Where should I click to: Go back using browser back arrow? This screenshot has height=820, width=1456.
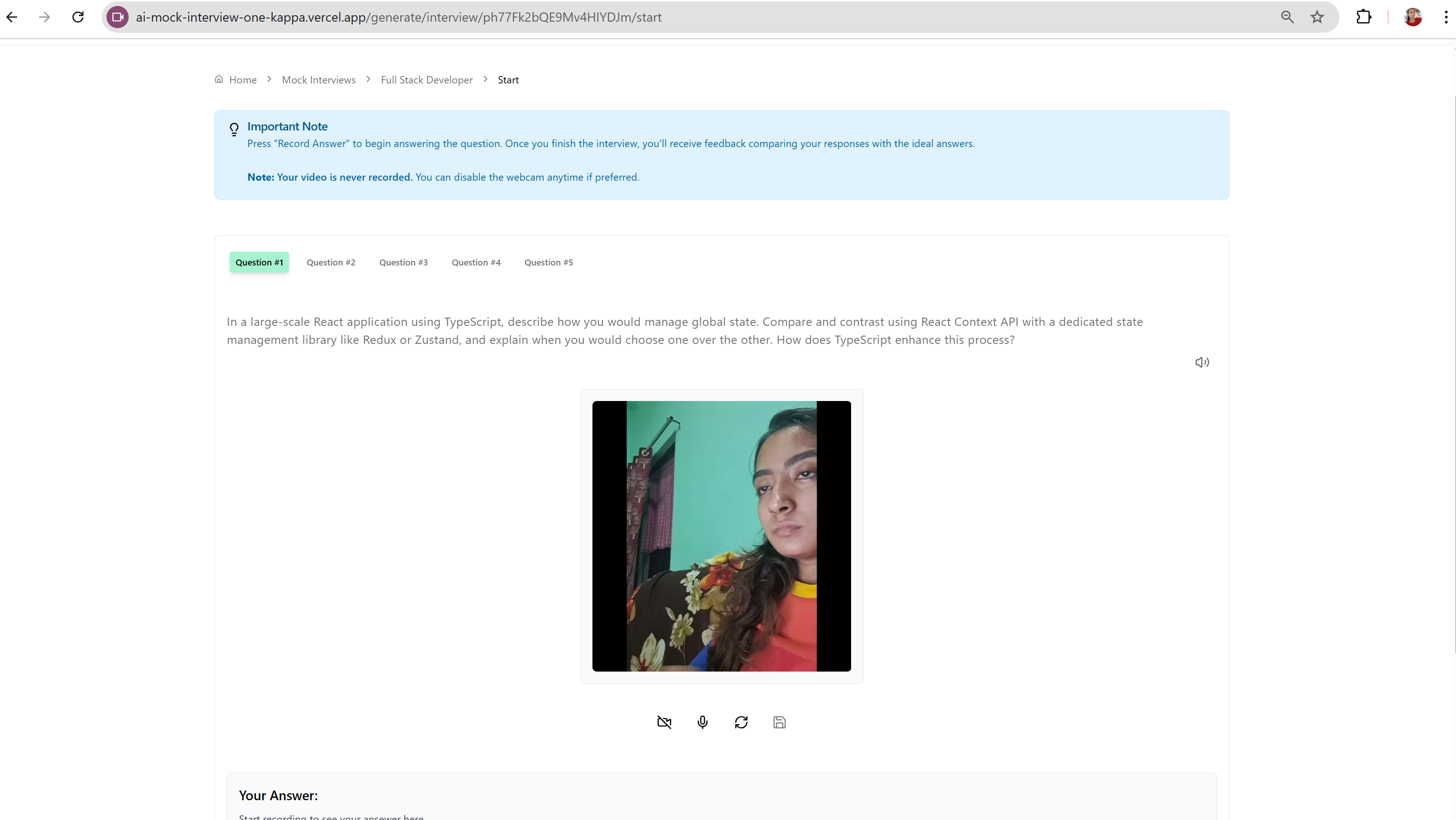click(x=12, y=17)
